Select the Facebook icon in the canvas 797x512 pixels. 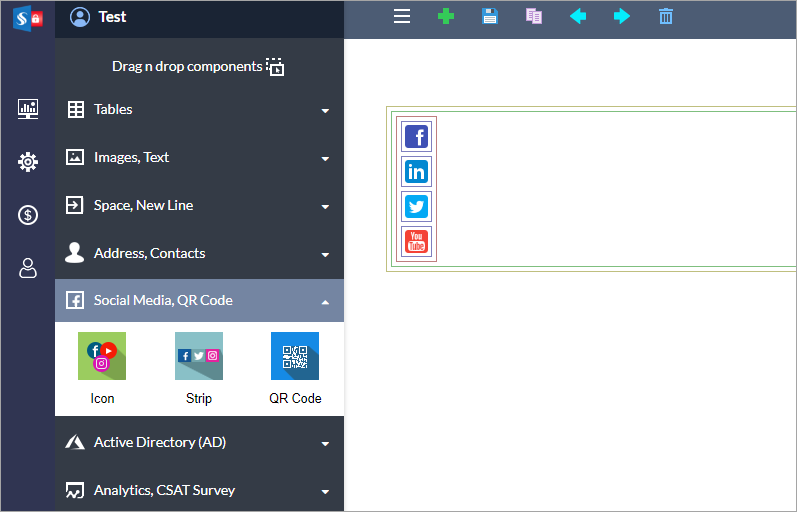pos(416,136)
